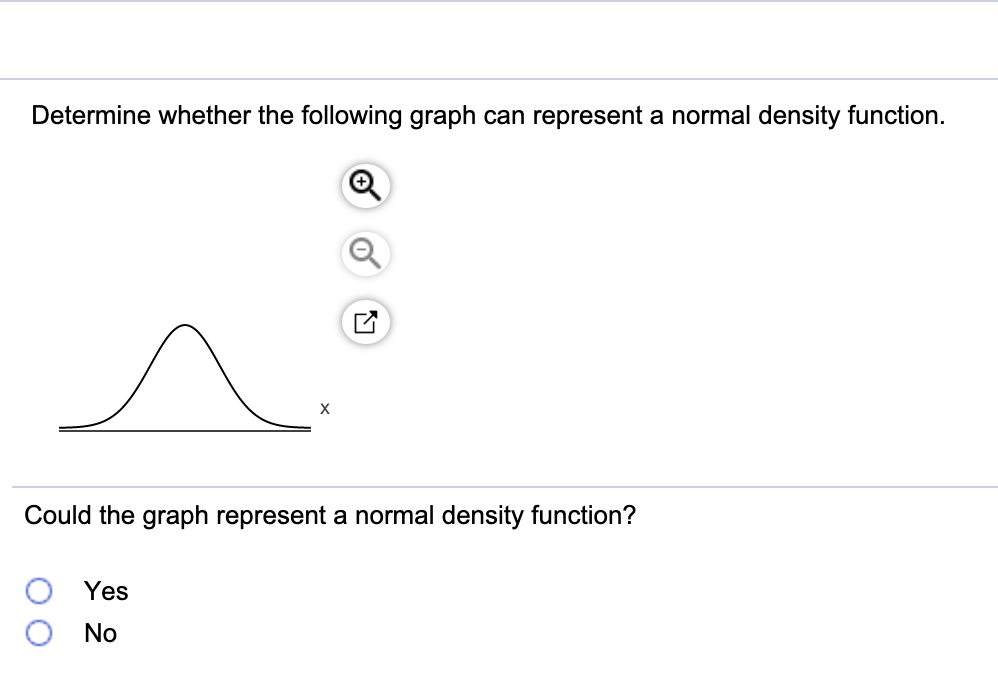This screenshot has width=998, height=688.
Task: Select the Yes radio button
Action: click(x=38, y=591)
